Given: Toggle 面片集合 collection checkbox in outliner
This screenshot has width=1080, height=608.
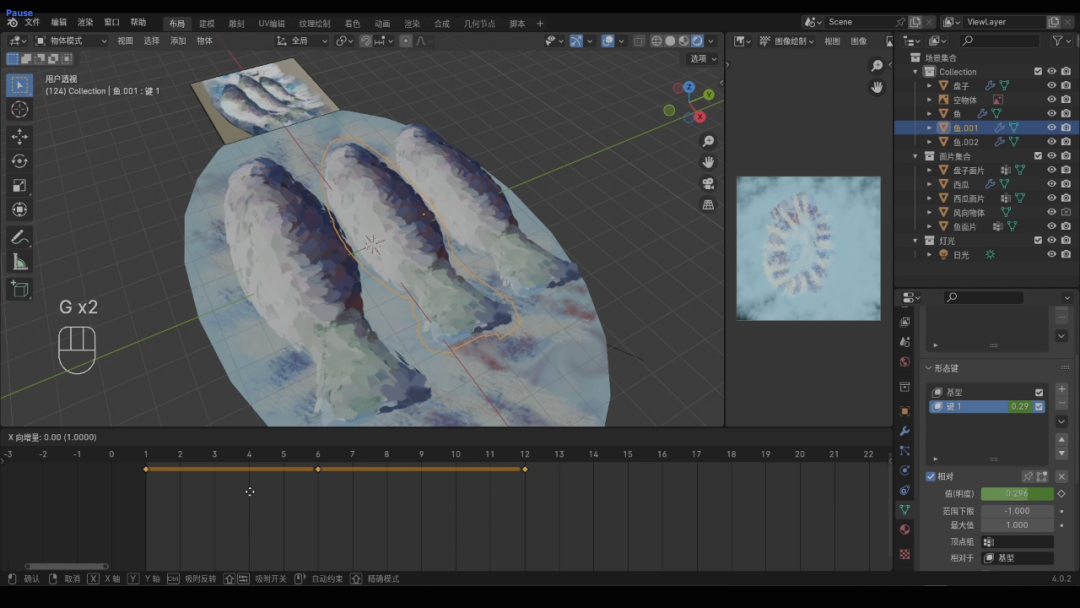Looking at the screenshot, I should click(x=1038, y=156).
